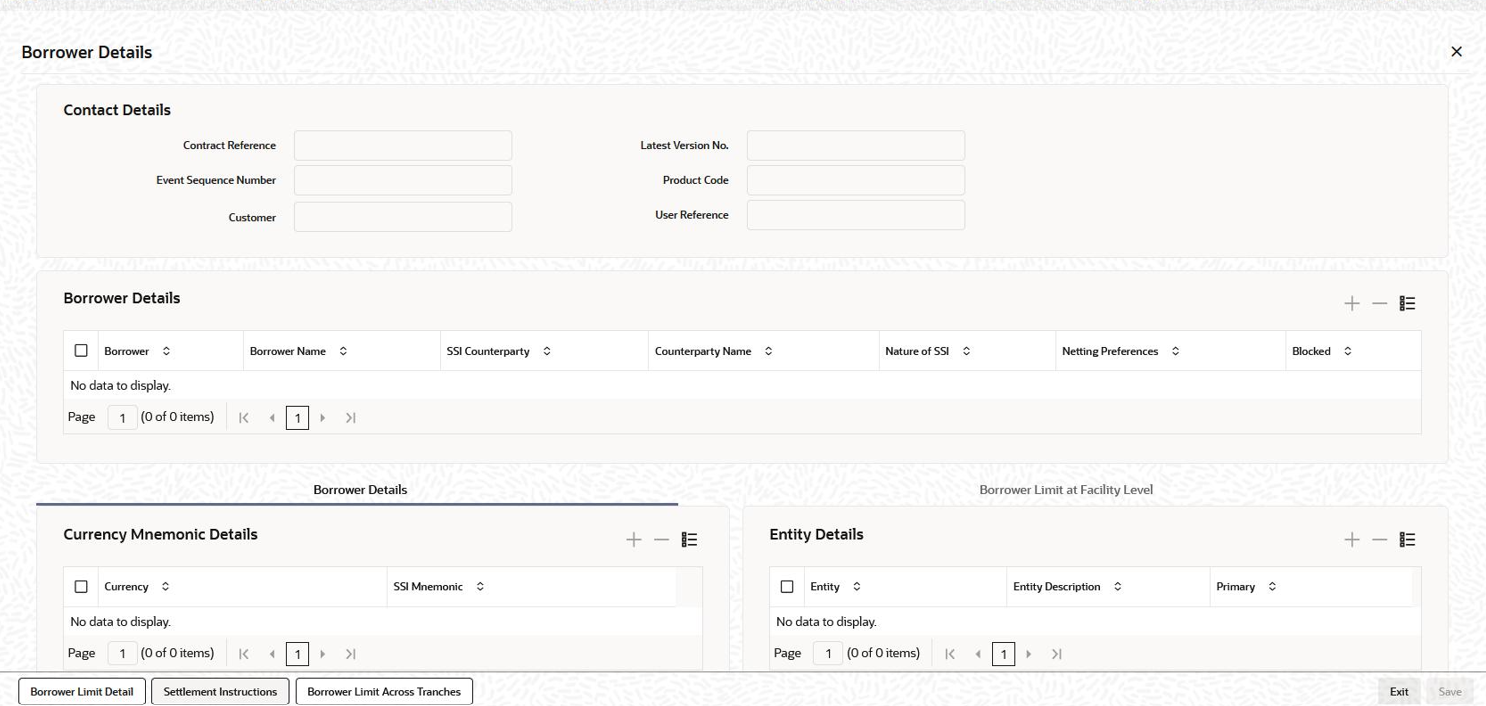The width and height of the screenshot is (1486, 706).
Task: Go to next page in Borrower Details grid
Action: (x=324, y=417)
